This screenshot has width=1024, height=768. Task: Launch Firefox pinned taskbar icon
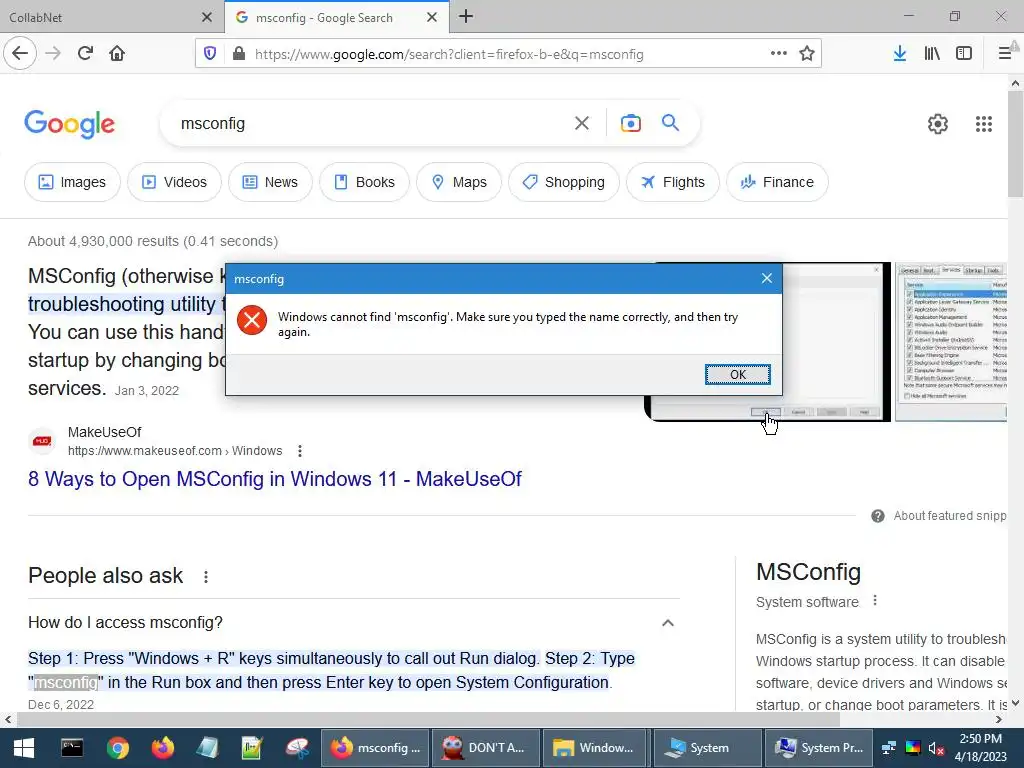pyautogui.click(x=163, y=748)
